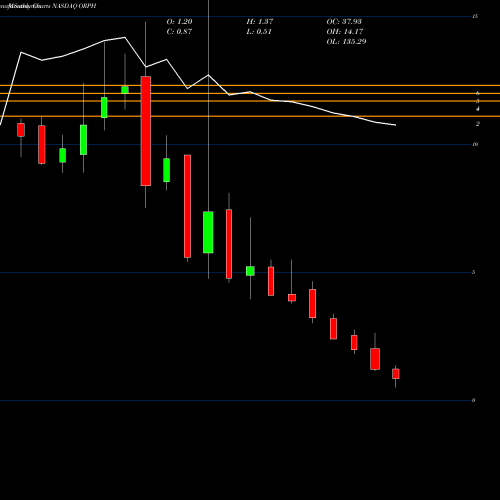This screenshot has height=500, width=500.
Task: Select the open value O: 1.20
Action: pyautogui.click(x=179, y=22)
